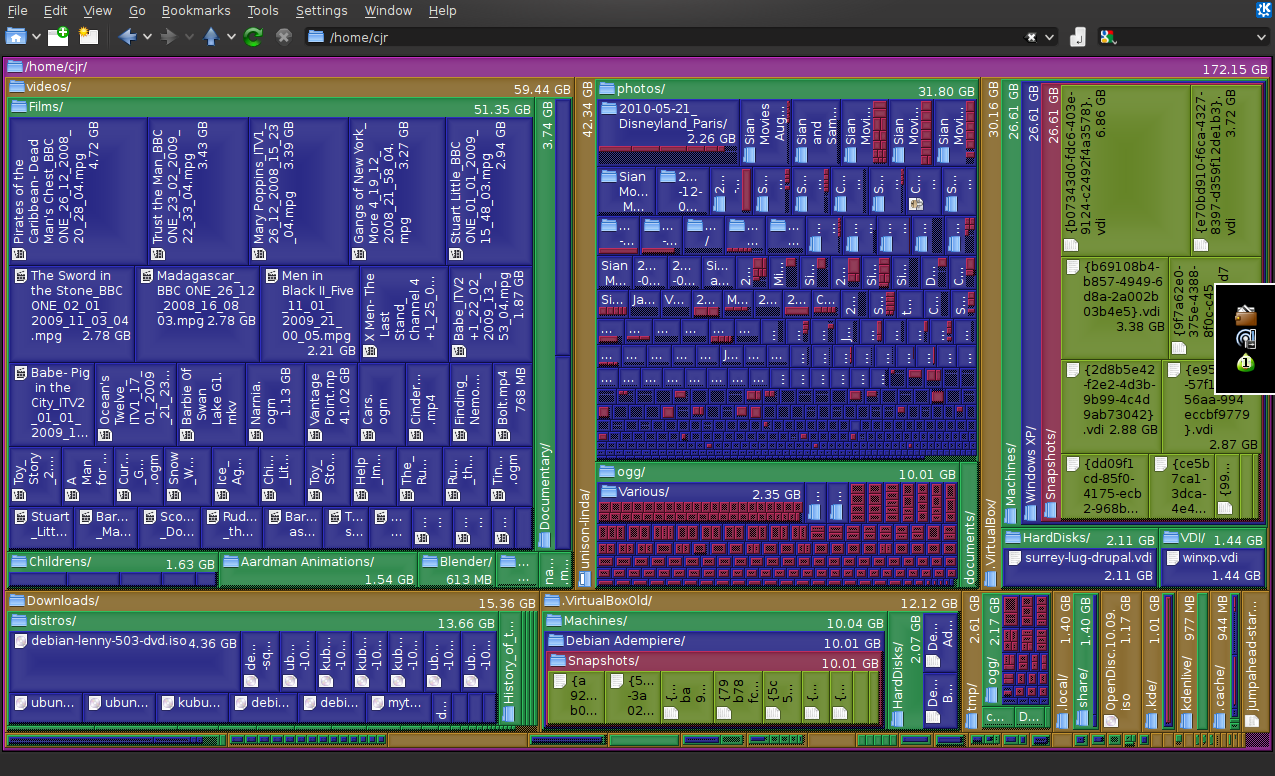Screen dimensions: 1275x776
Task: Open the Forward history dropdown arrow
Action: (x=188, y=37)
